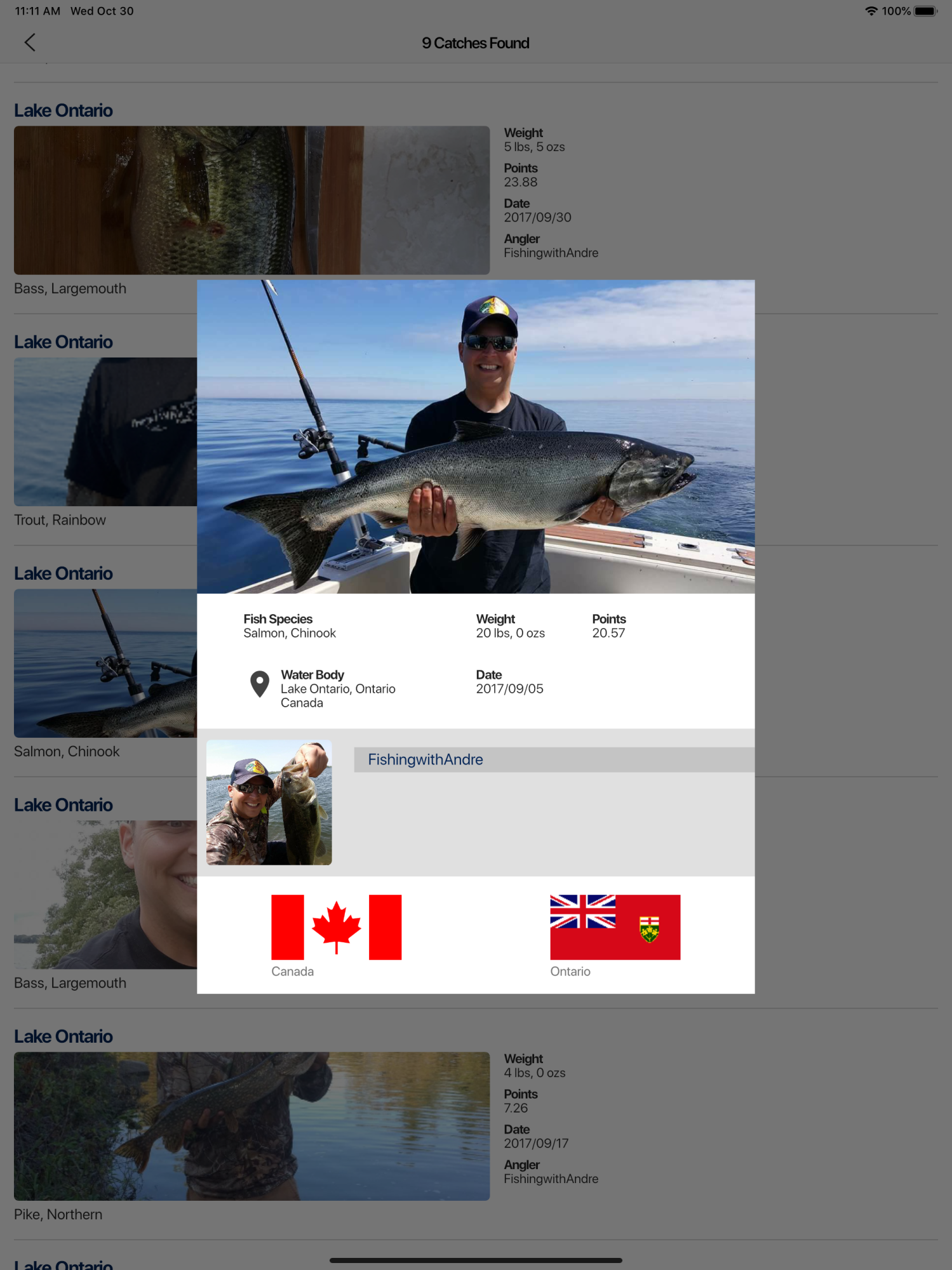Select the Rainbow Trout catch thumbnail
This screenshot has width=952, height=1270.
105,432
